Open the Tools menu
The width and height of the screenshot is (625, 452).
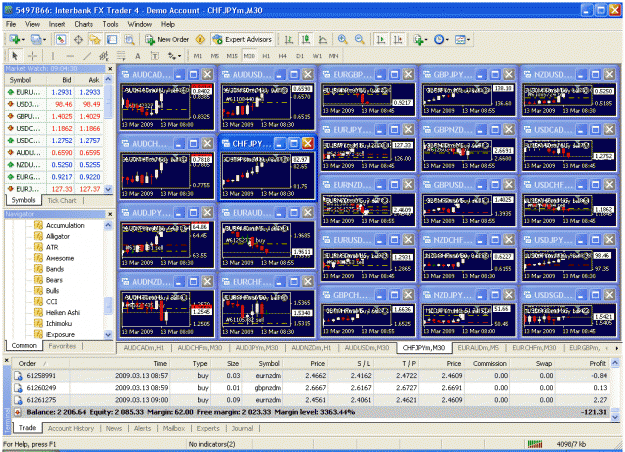pyautogui.click(x=110, y=24)
